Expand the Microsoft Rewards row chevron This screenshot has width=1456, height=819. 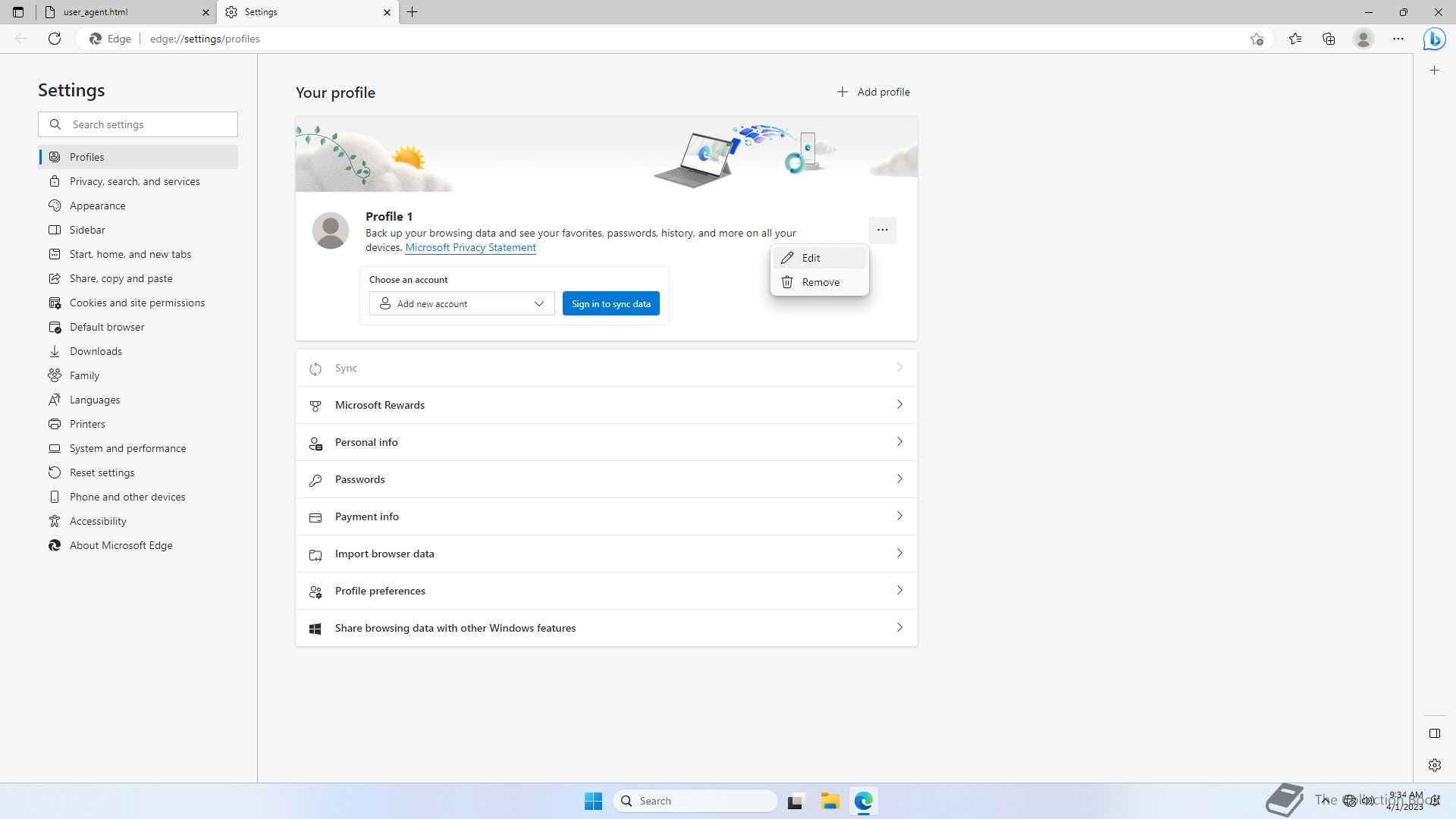tap(899, 405)
